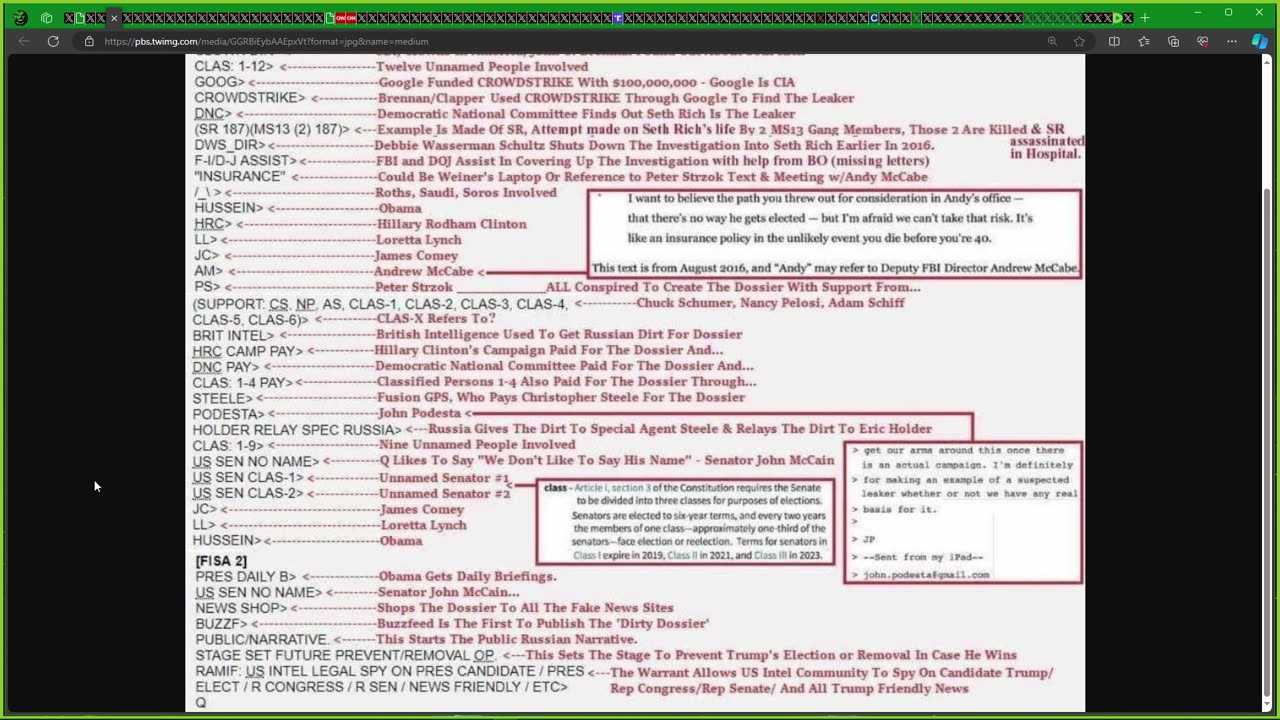Refresh the current page
This screenshot has width=1280, height=720.
tap(53, 41)
